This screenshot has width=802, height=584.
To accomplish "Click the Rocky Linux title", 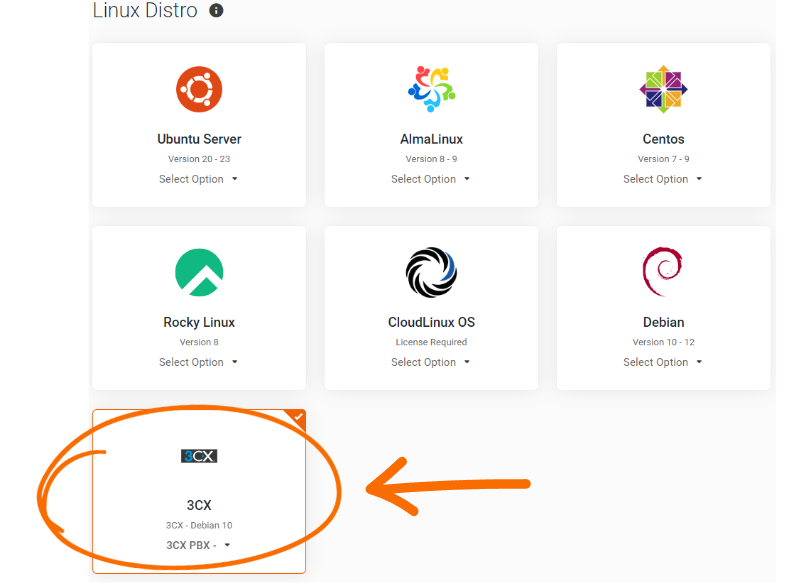I will click(x=199, y=322).
